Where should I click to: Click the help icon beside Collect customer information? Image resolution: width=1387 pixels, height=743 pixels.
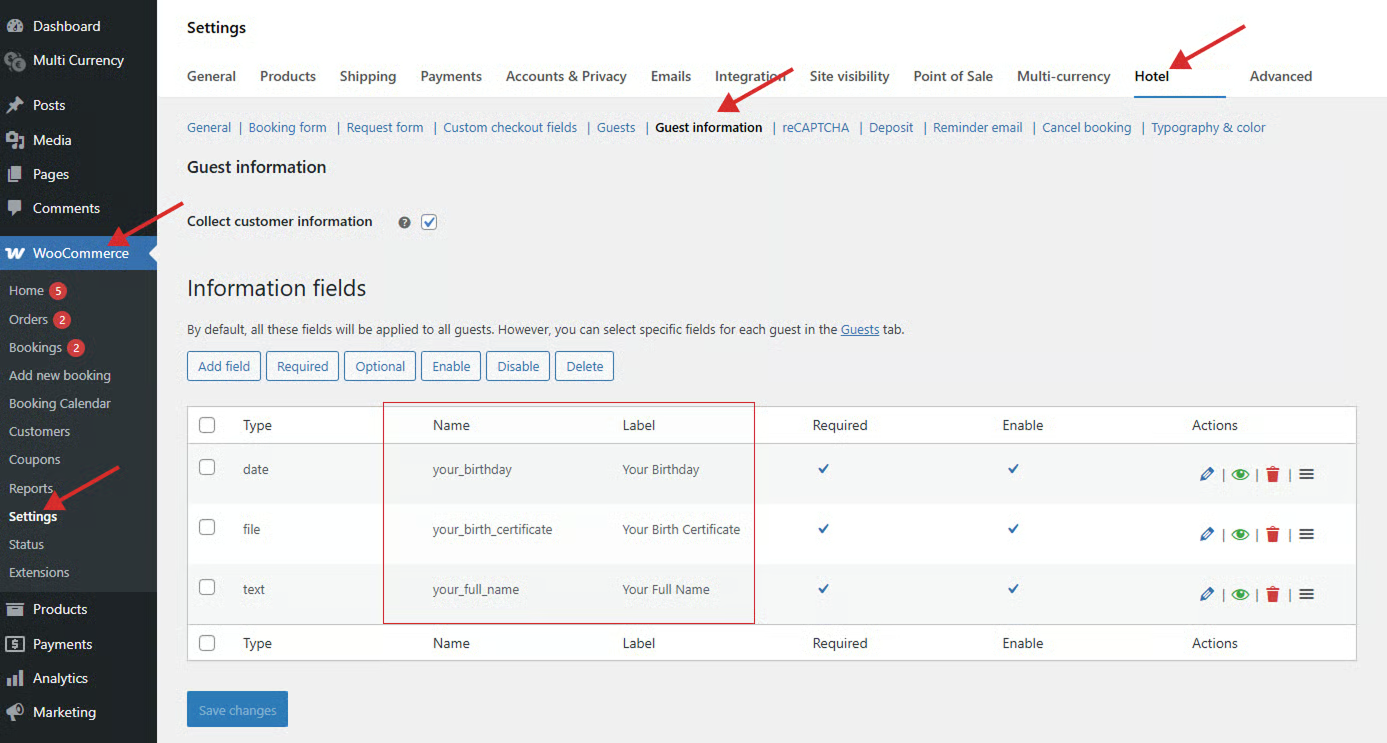[x=404, y=223]
